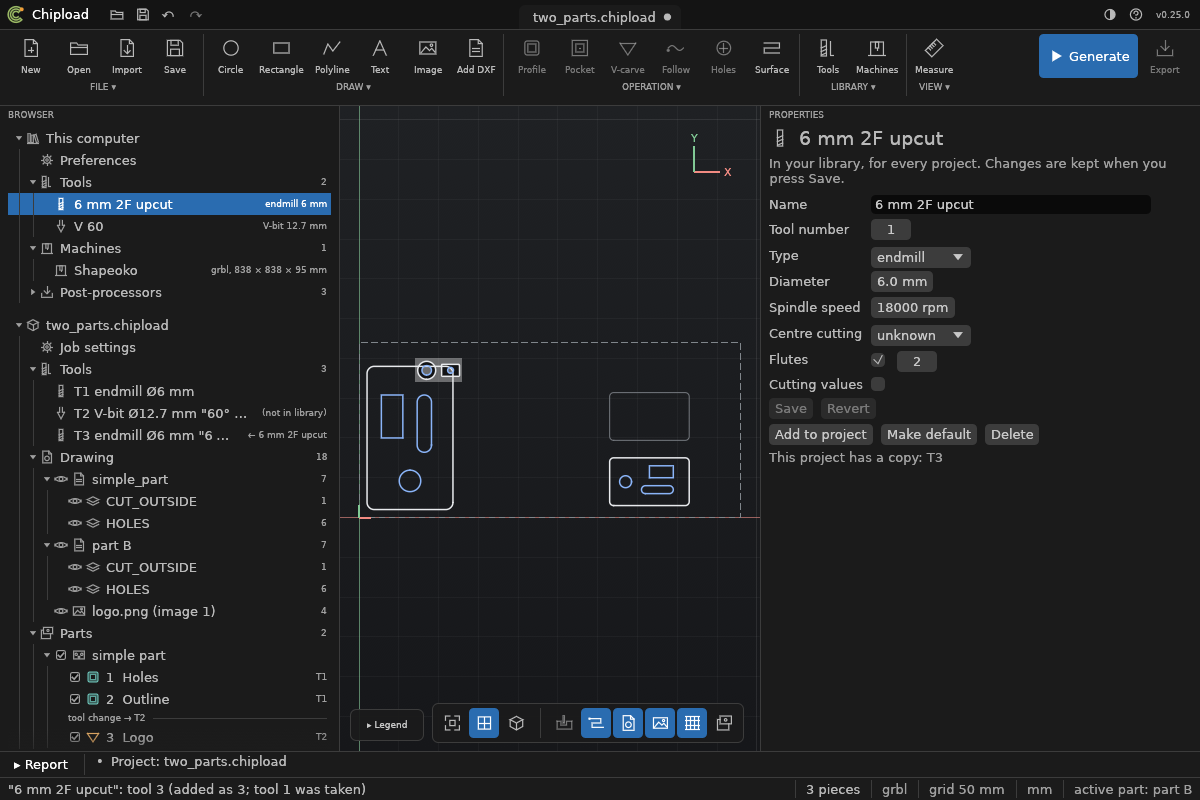Hide the simple_part drawing via eye icon

(61, 479)
